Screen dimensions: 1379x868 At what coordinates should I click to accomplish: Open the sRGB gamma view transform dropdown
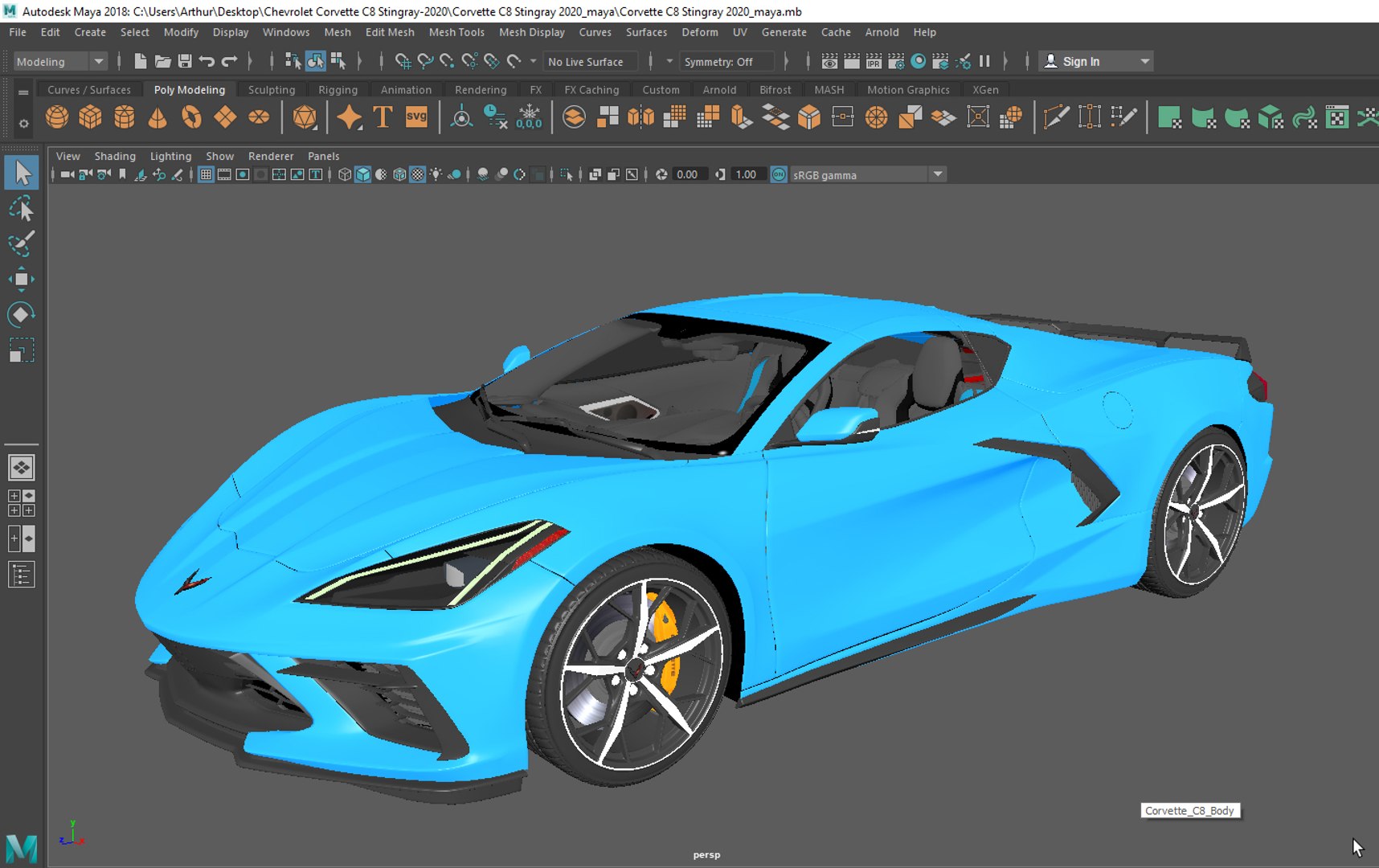(869, 174)
